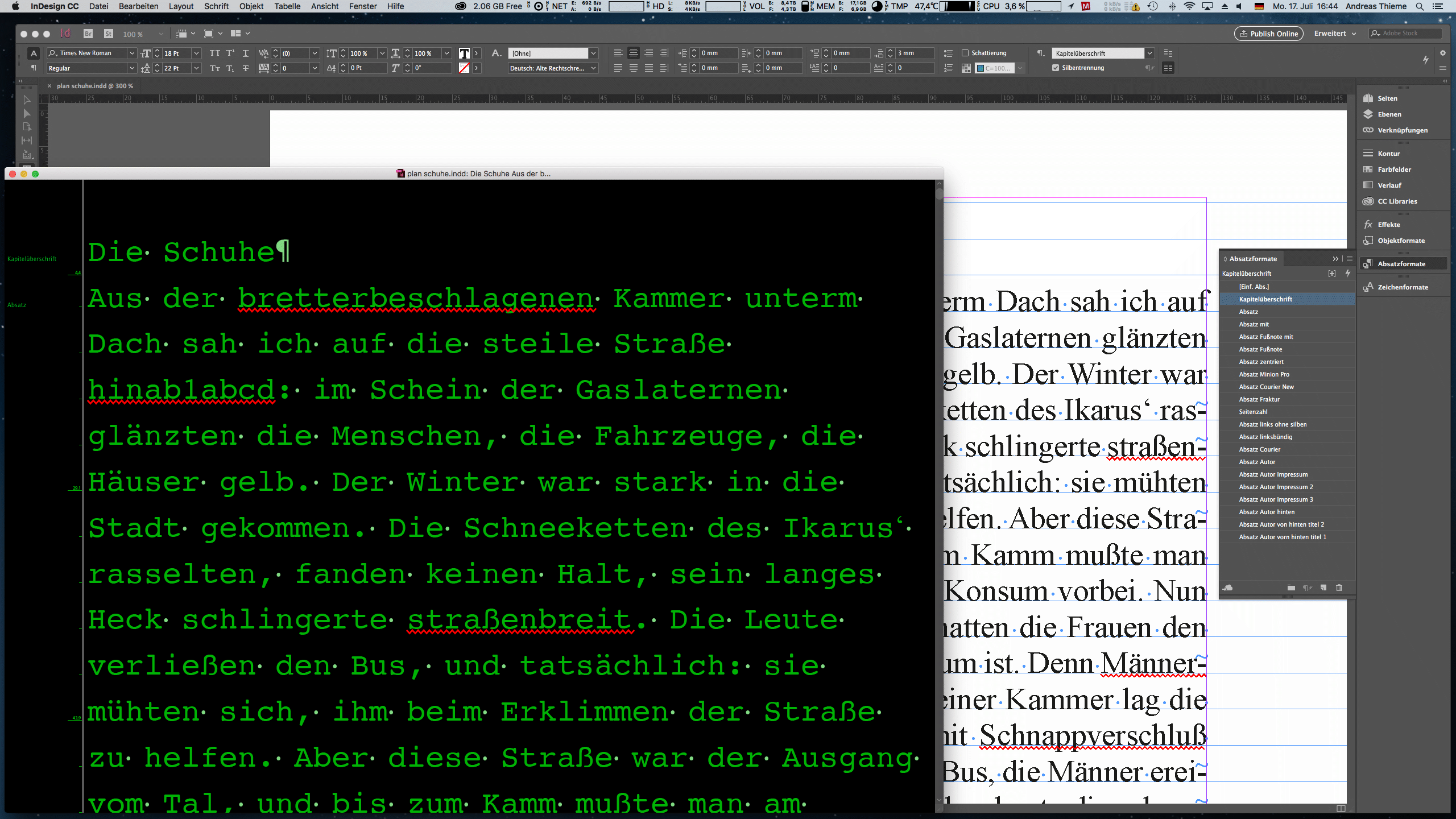1456x819 pixels.
Task: Create new style group folder icon
Action: [x=1291, y=588]
